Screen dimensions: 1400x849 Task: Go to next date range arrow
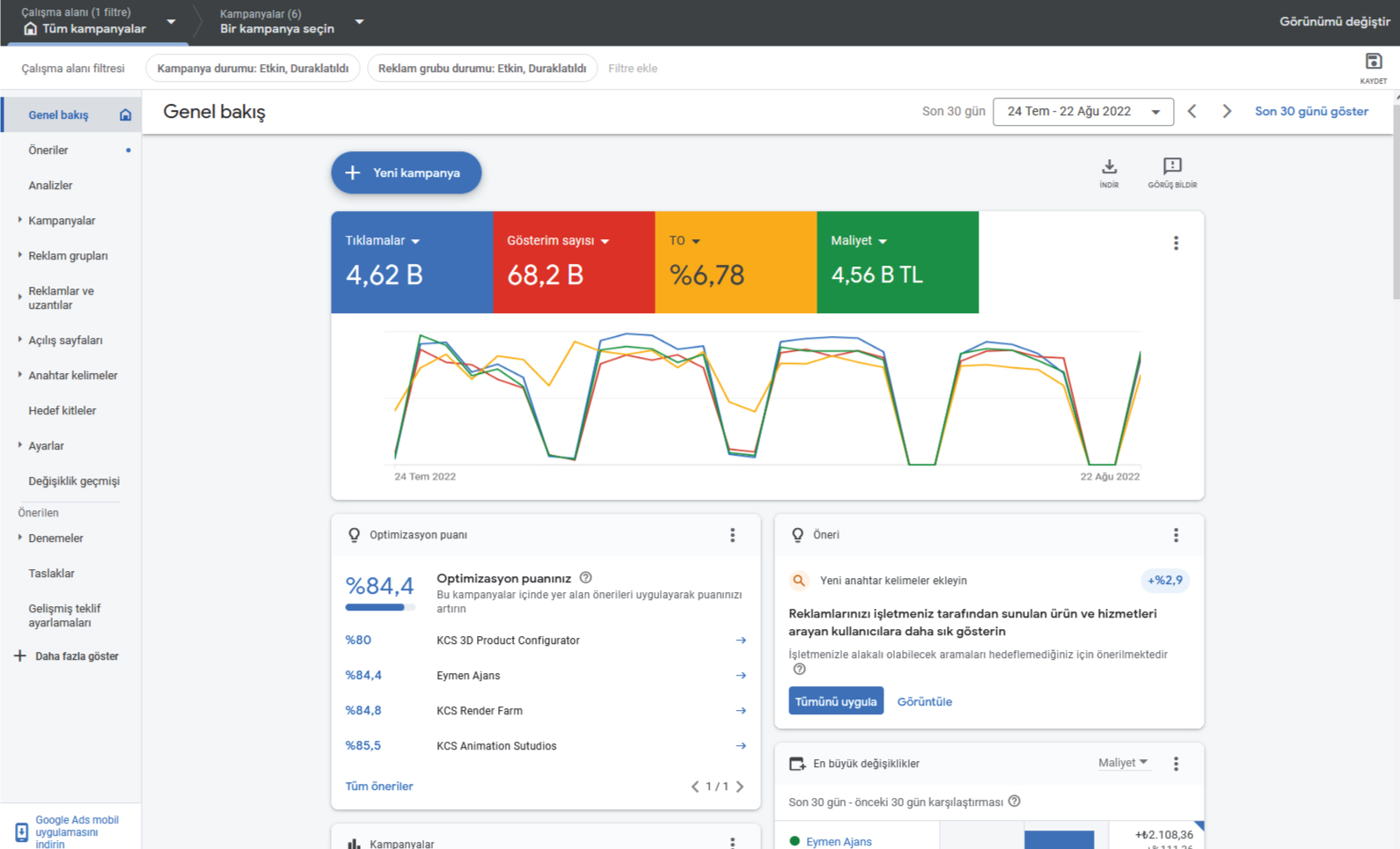click(1227, 112)
